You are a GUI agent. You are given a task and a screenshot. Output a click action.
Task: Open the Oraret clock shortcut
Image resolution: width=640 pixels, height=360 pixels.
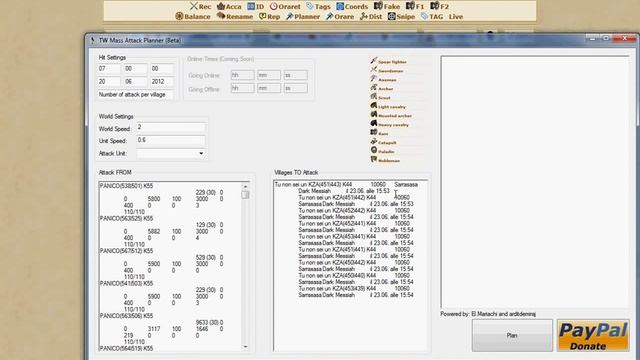pyautogui.click(x=285, y=6)
